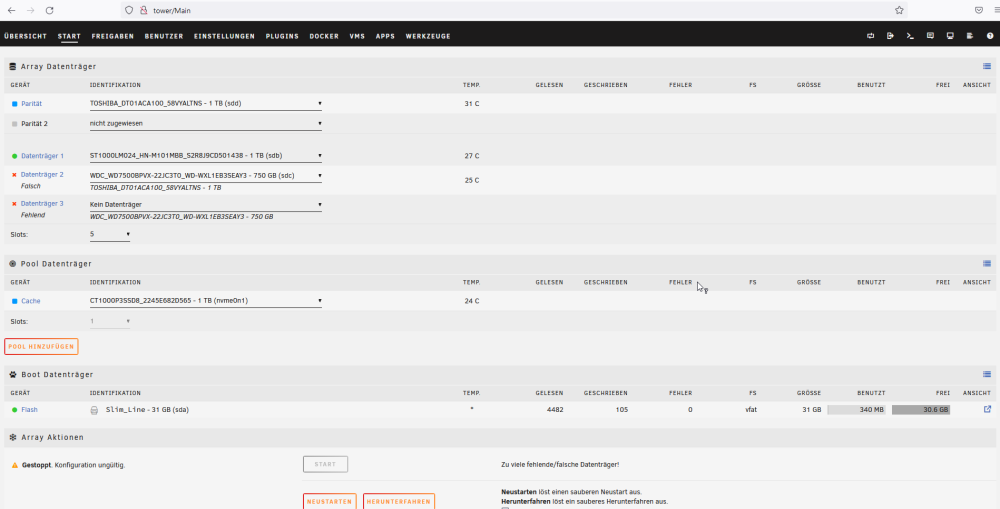Open the array Slots dropdown showing 5
The height and width of the screenshot is (509, 1000).
click(110, 235)
